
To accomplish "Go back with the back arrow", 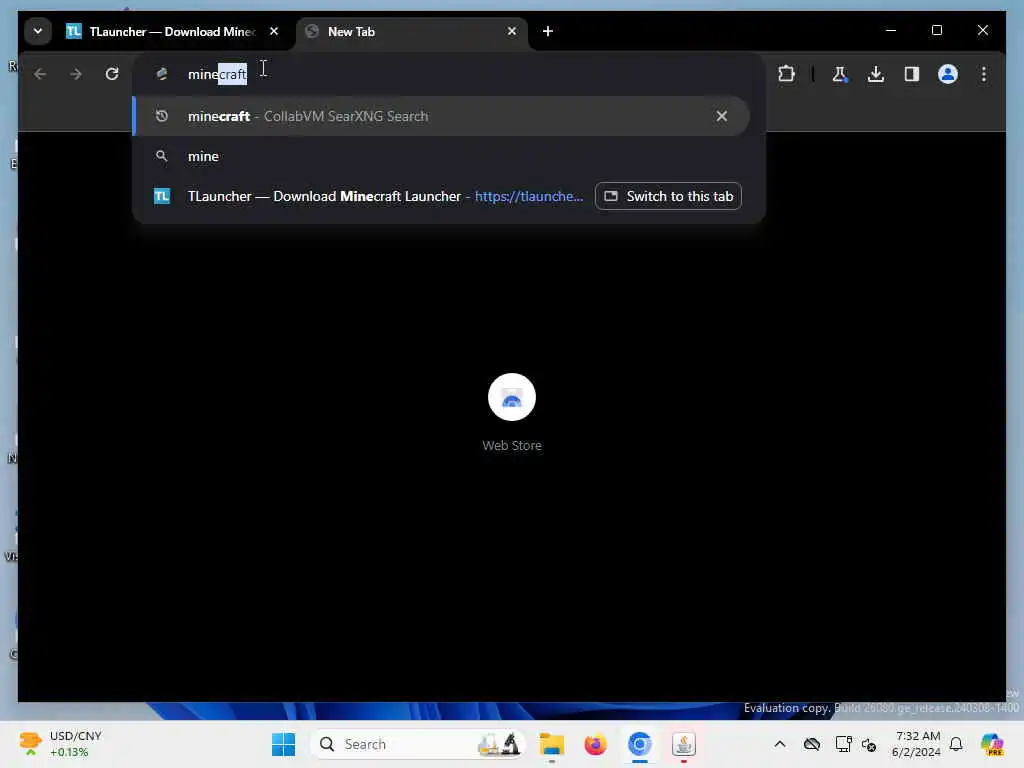I will point(40,74).
